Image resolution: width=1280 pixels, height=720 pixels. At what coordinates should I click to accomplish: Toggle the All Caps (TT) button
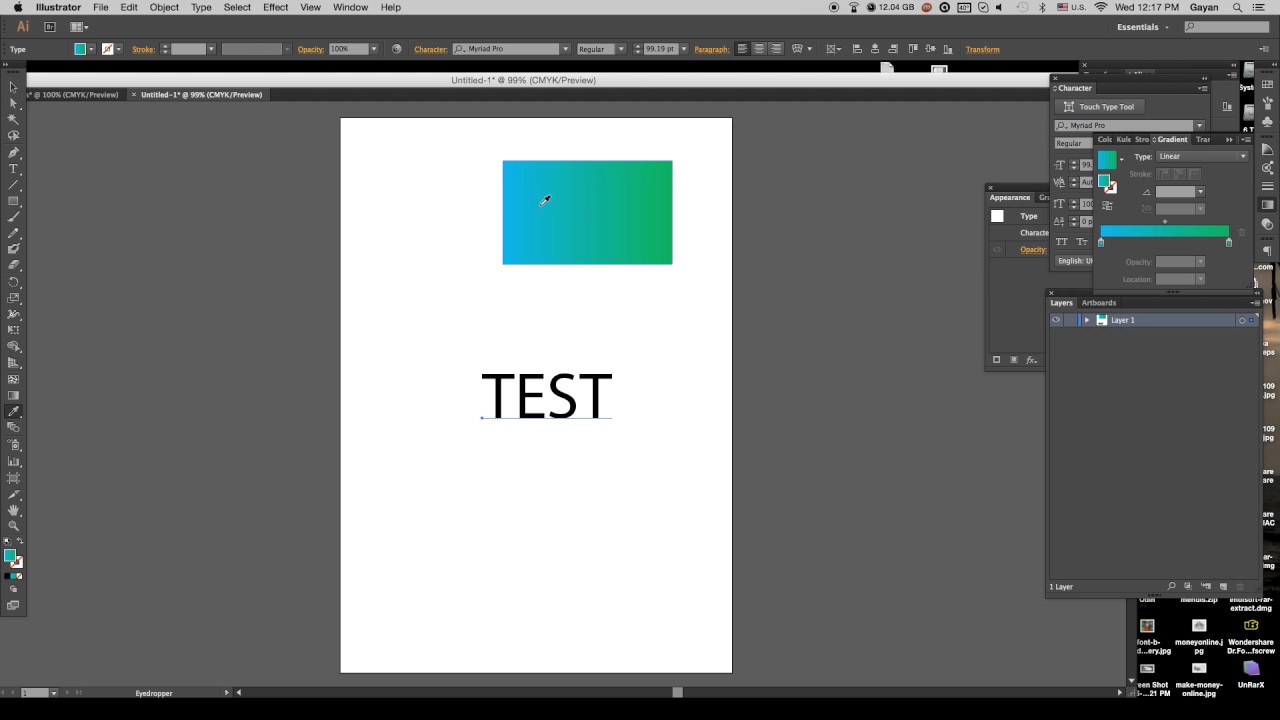click(1062, 242)
